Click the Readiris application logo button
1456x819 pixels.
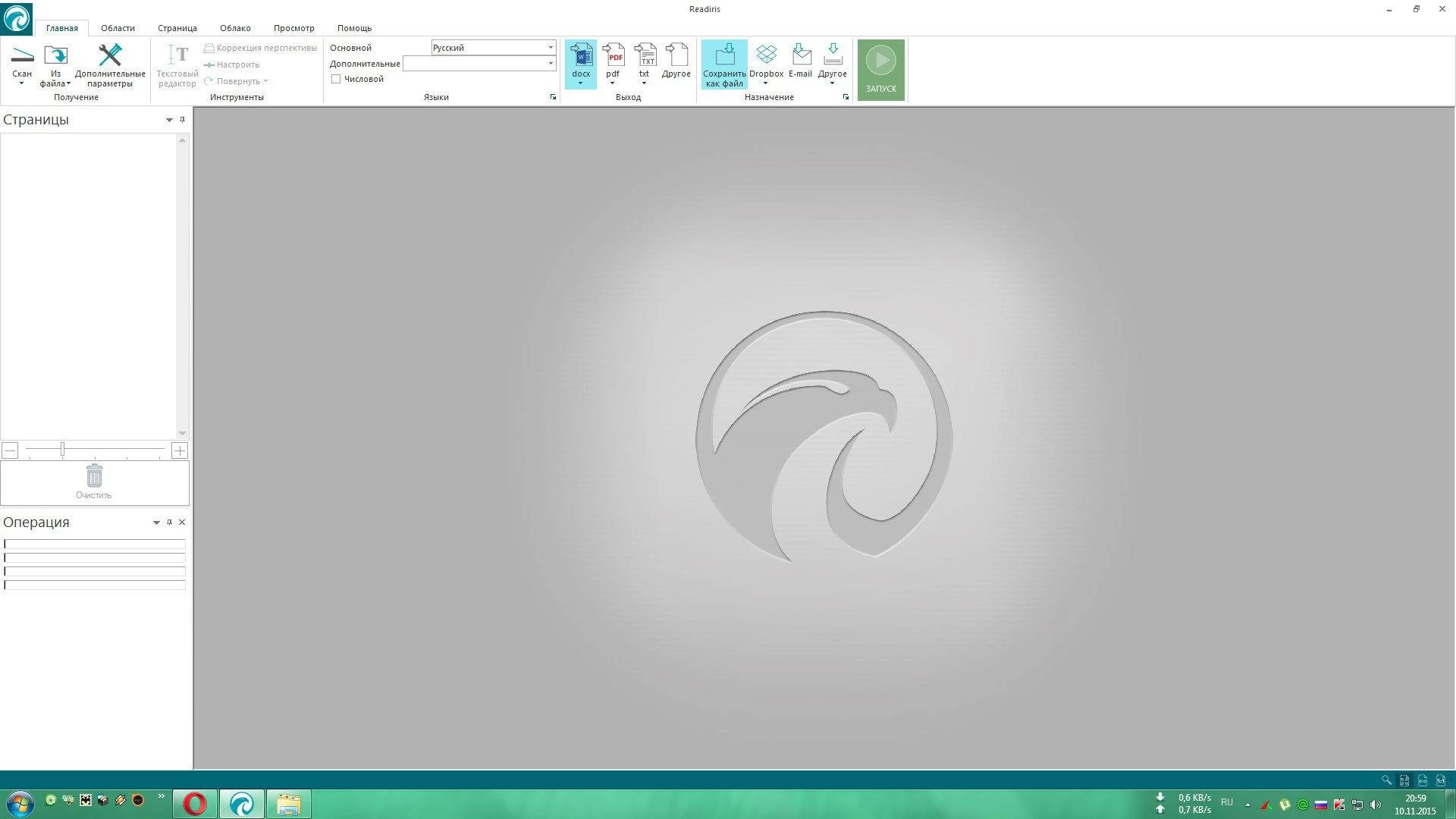coord(17,17)
